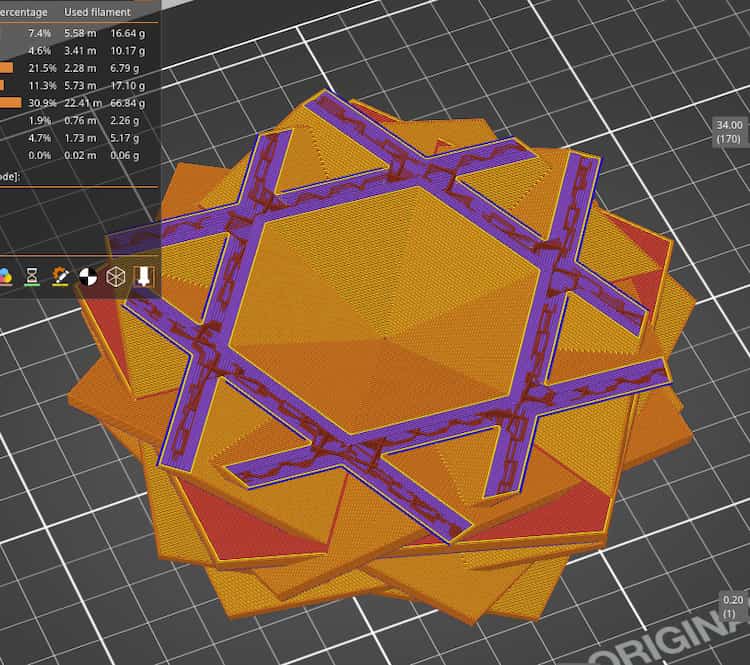
Task: Select the 4.6% percentage value
Action: 39,51
